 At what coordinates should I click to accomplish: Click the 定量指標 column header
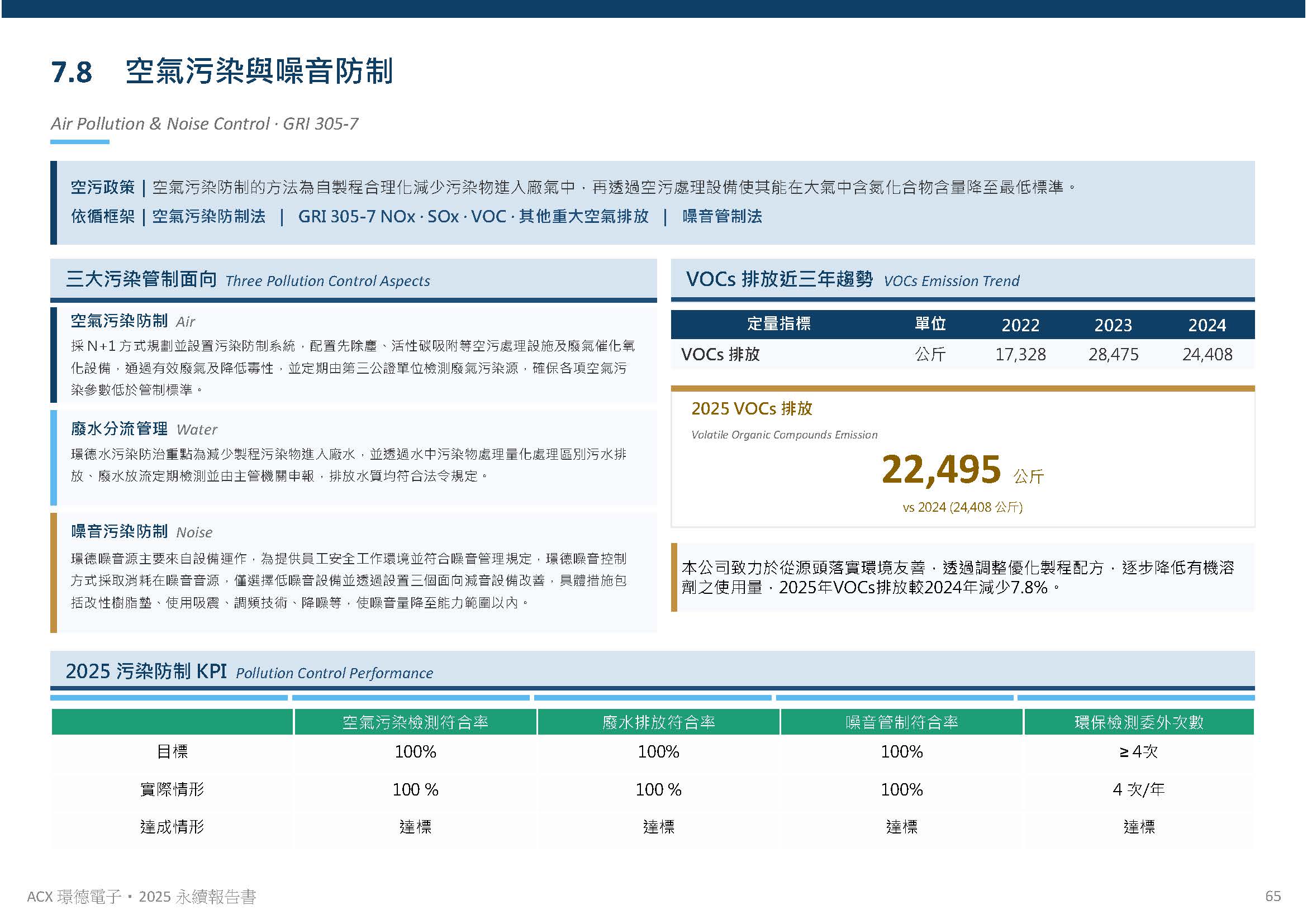[x=779, y=325]
